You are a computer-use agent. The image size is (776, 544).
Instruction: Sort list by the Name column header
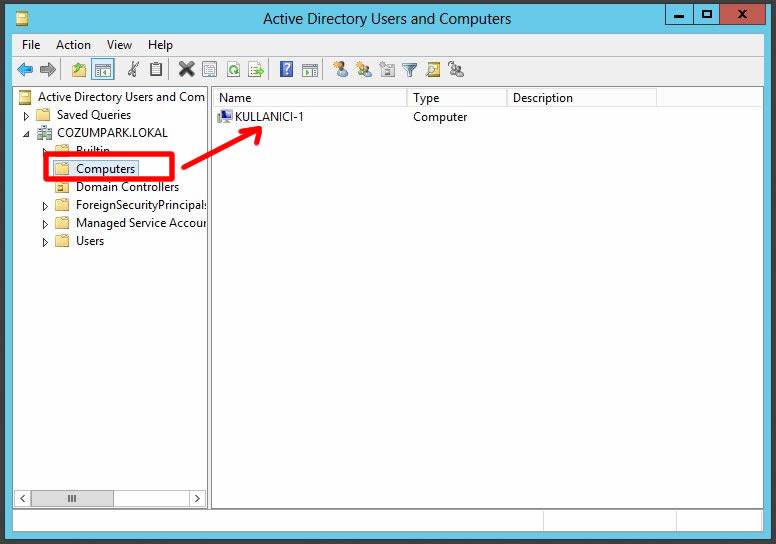pos(310,98)
